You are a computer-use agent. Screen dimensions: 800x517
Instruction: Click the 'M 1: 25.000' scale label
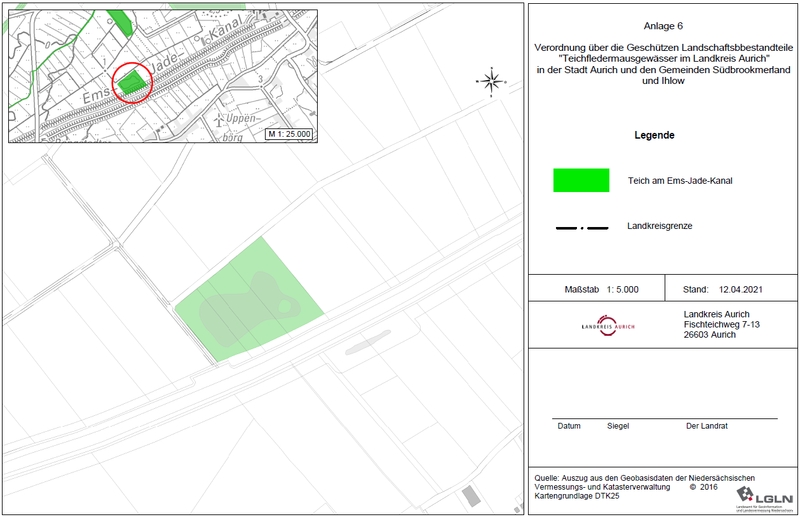click(289, 134)
